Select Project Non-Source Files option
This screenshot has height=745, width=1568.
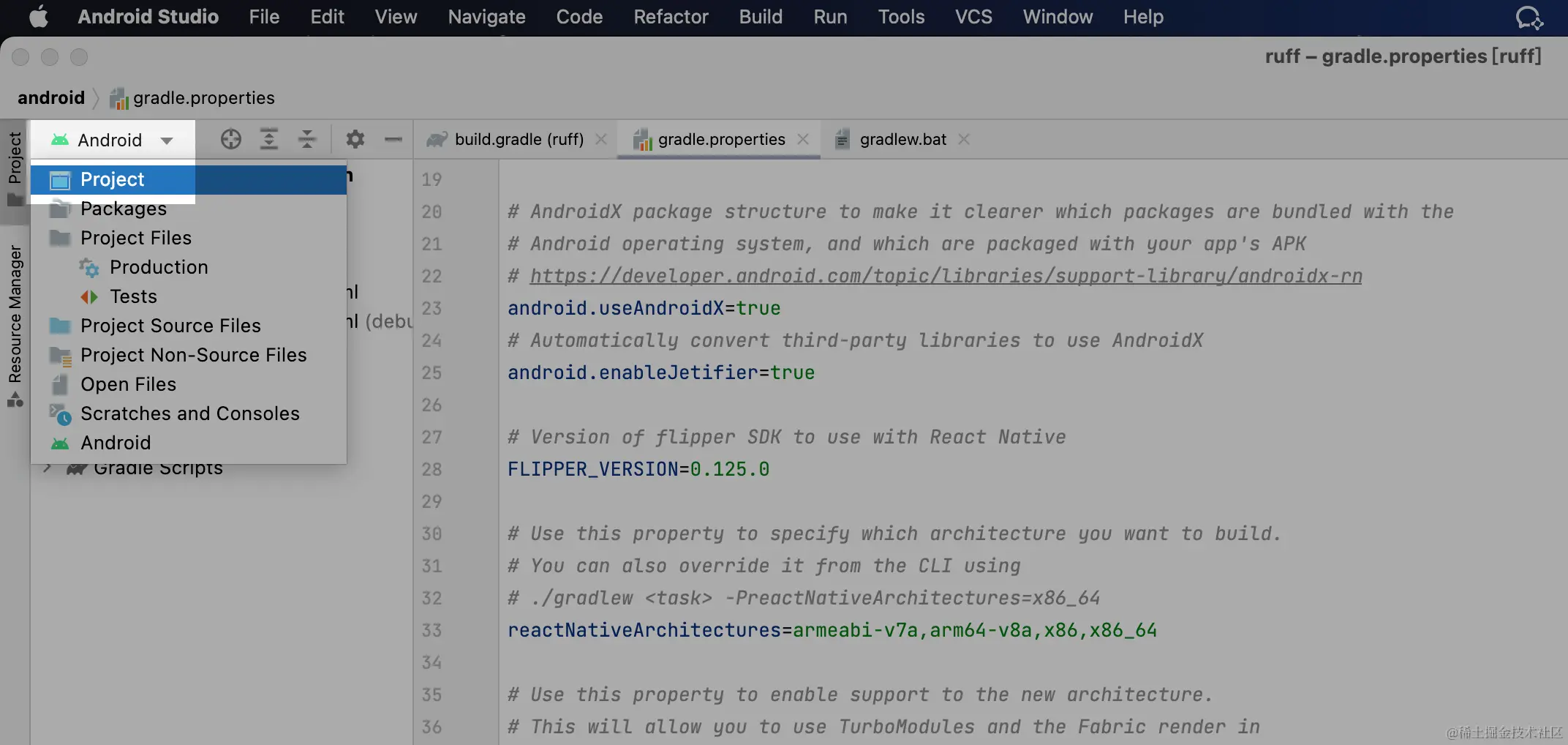pyautogui.click(x=189, y=355)
